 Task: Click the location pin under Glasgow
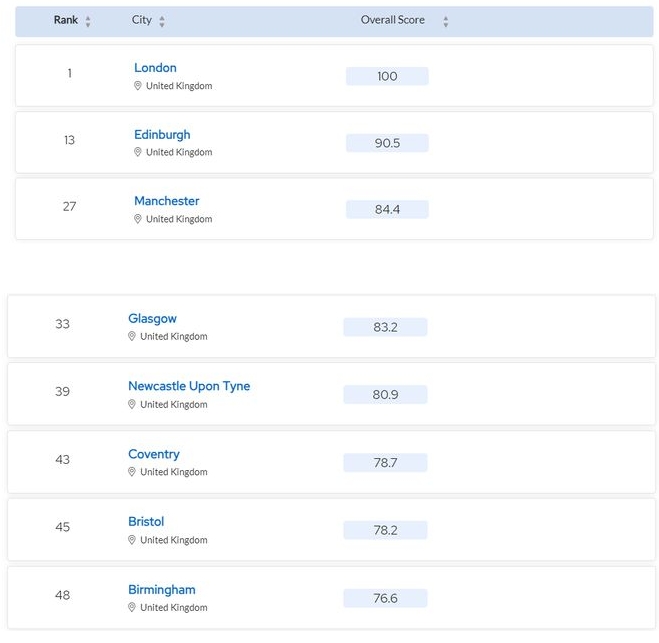(132, 336)
